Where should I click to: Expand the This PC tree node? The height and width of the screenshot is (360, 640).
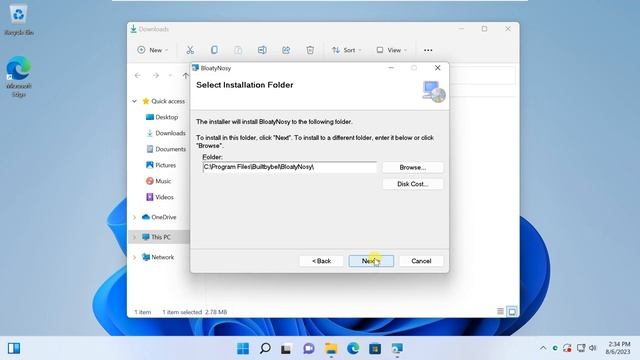[x=134, y=237]
